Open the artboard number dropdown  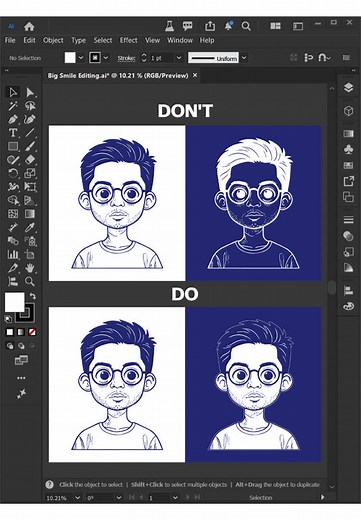click(x=175, y=497)
